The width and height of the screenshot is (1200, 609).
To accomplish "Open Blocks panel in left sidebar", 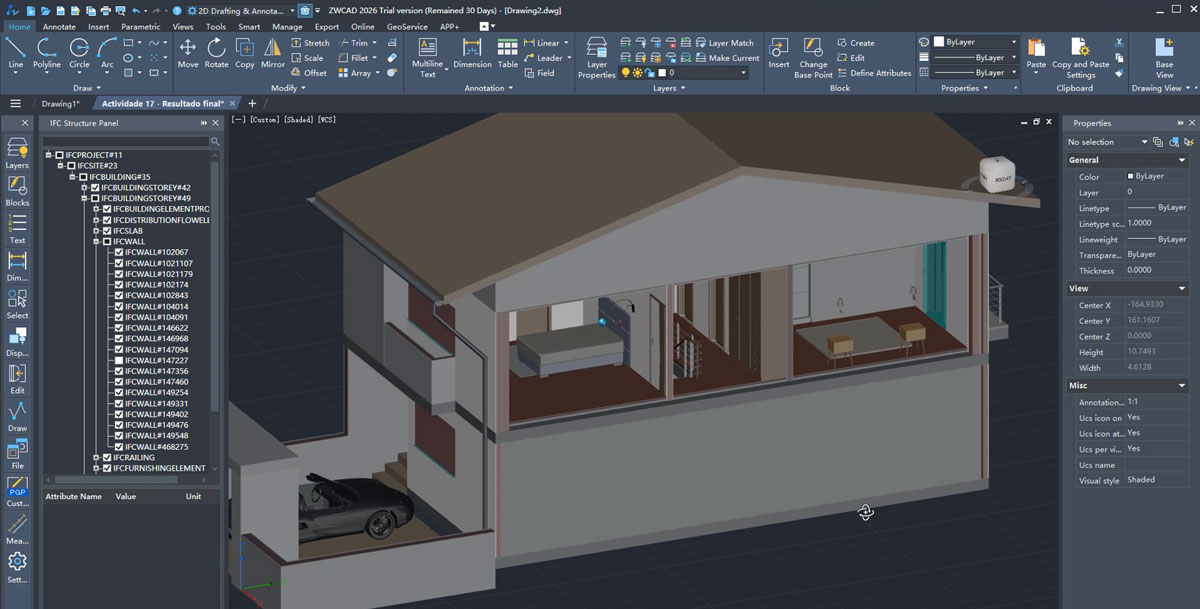I will (x=17, y=189).
